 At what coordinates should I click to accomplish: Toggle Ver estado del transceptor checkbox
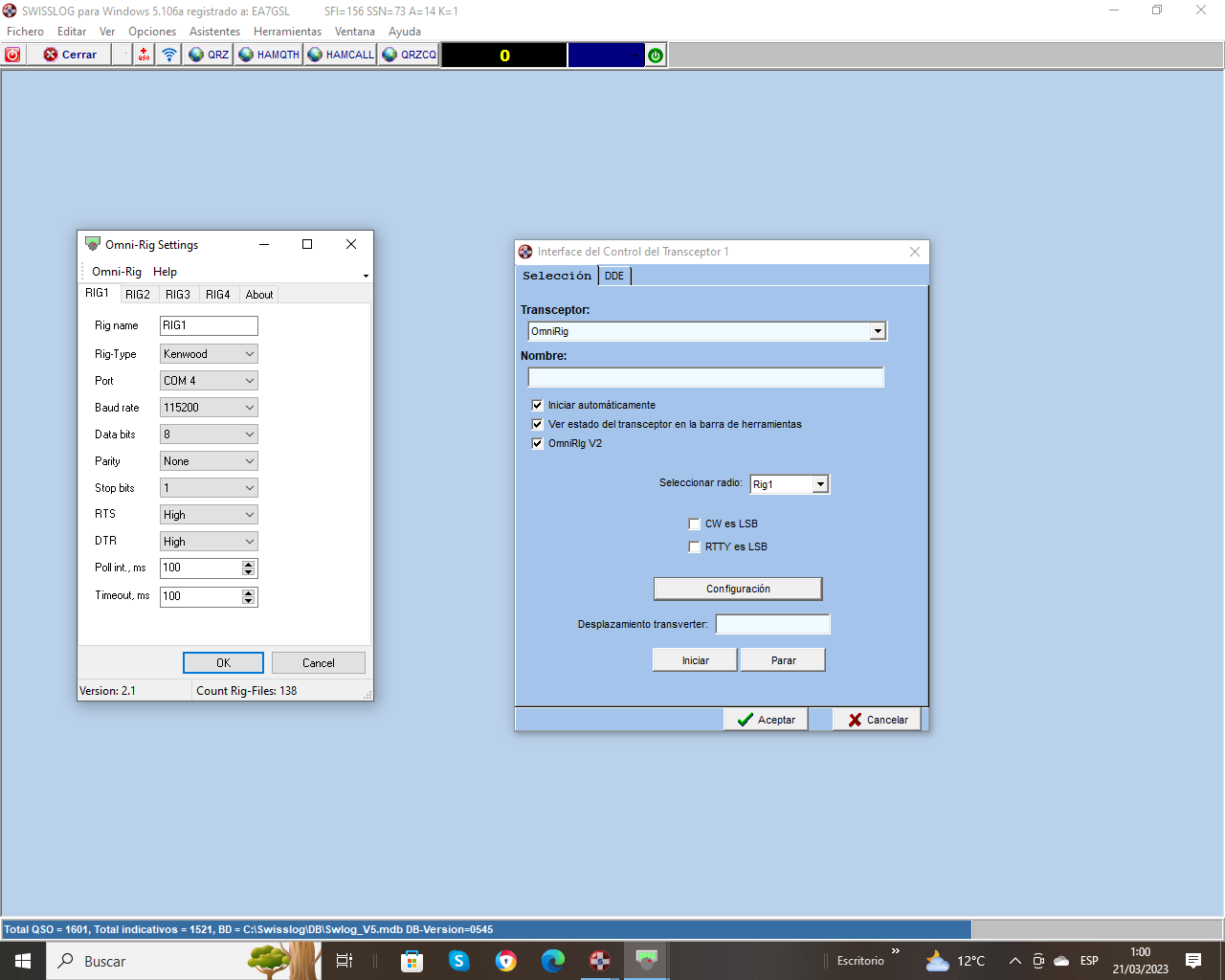(x=537, y=424)
